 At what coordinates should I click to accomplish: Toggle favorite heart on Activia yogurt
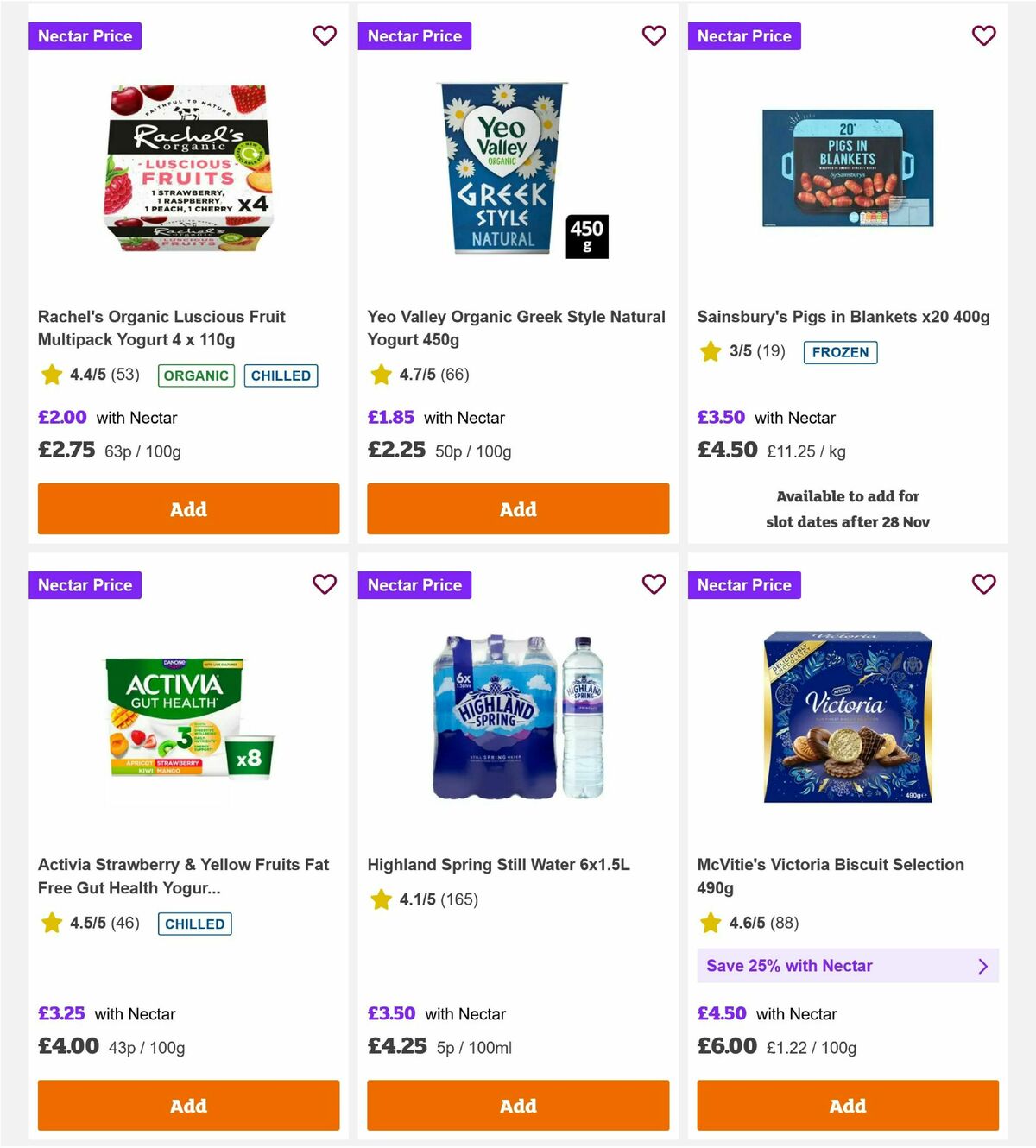(325, 584)
